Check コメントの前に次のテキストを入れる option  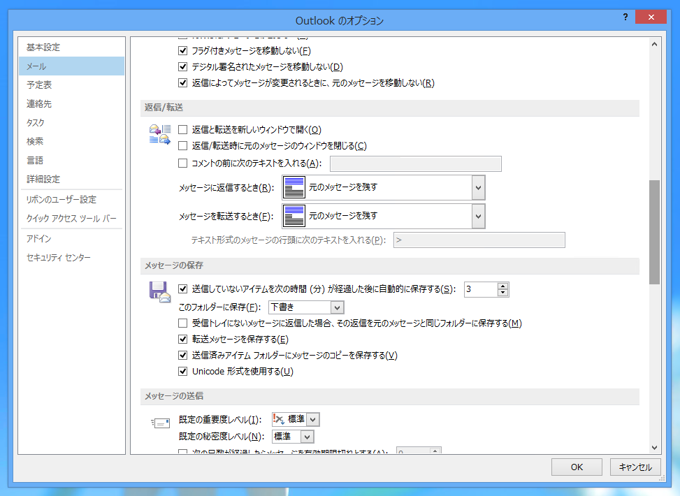pyautogui.click(x=183, y=163)
